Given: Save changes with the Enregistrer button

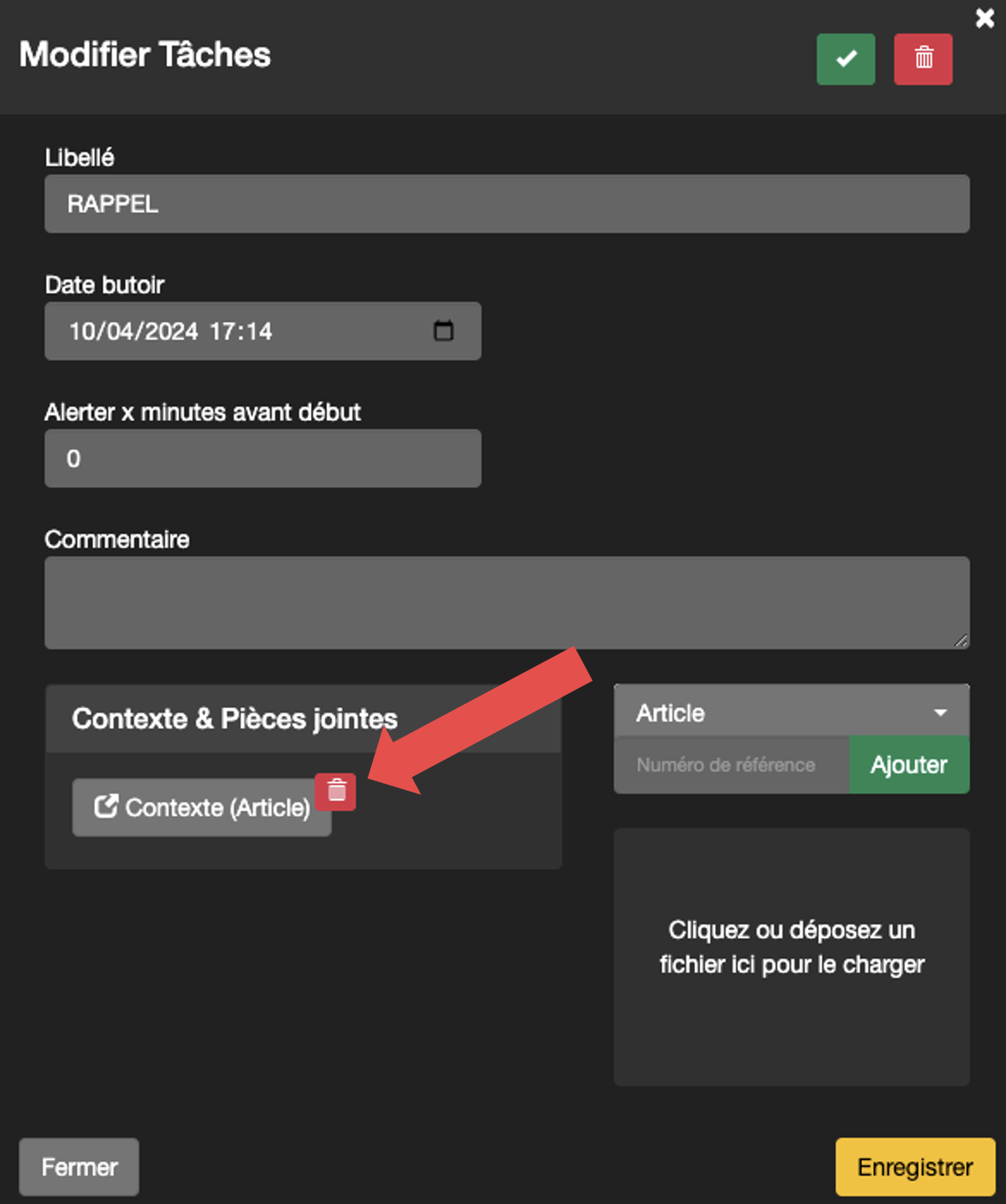Looking at the screenshot, I should [915, 1167].
